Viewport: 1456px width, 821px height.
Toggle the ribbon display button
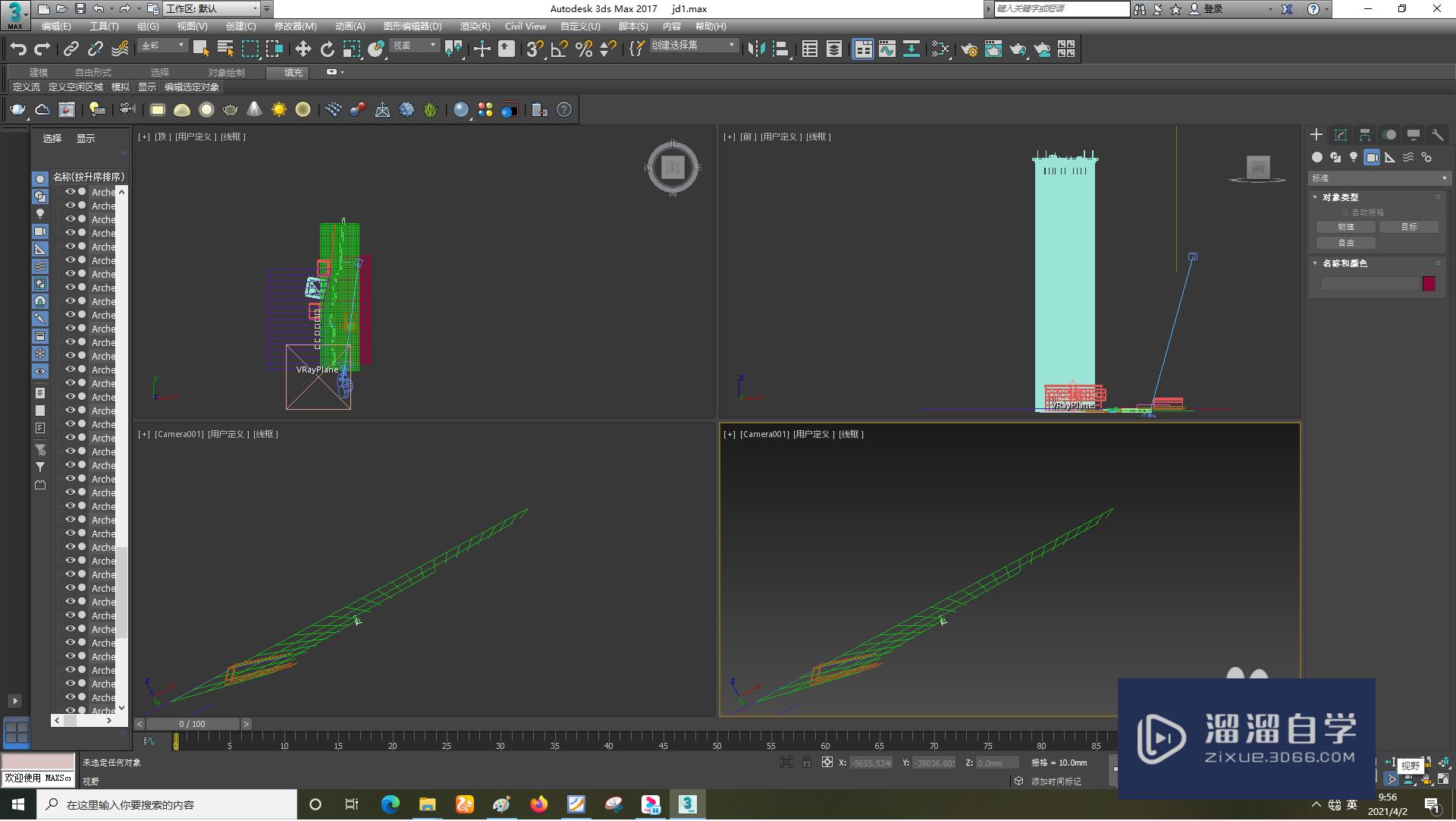click(863, 49)
